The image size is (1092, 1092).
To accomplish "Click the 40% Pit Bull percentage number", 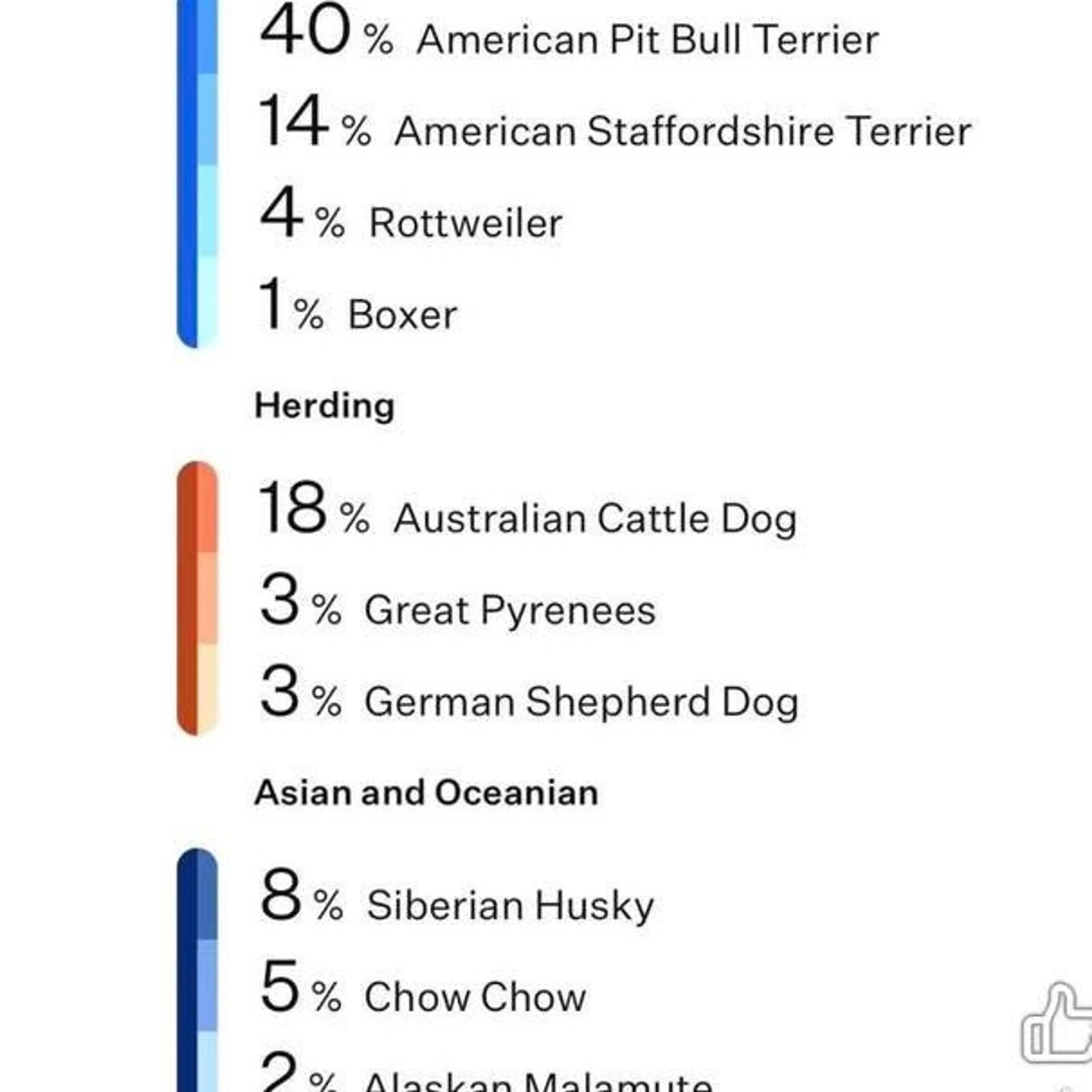I will (x=305, y=31).
